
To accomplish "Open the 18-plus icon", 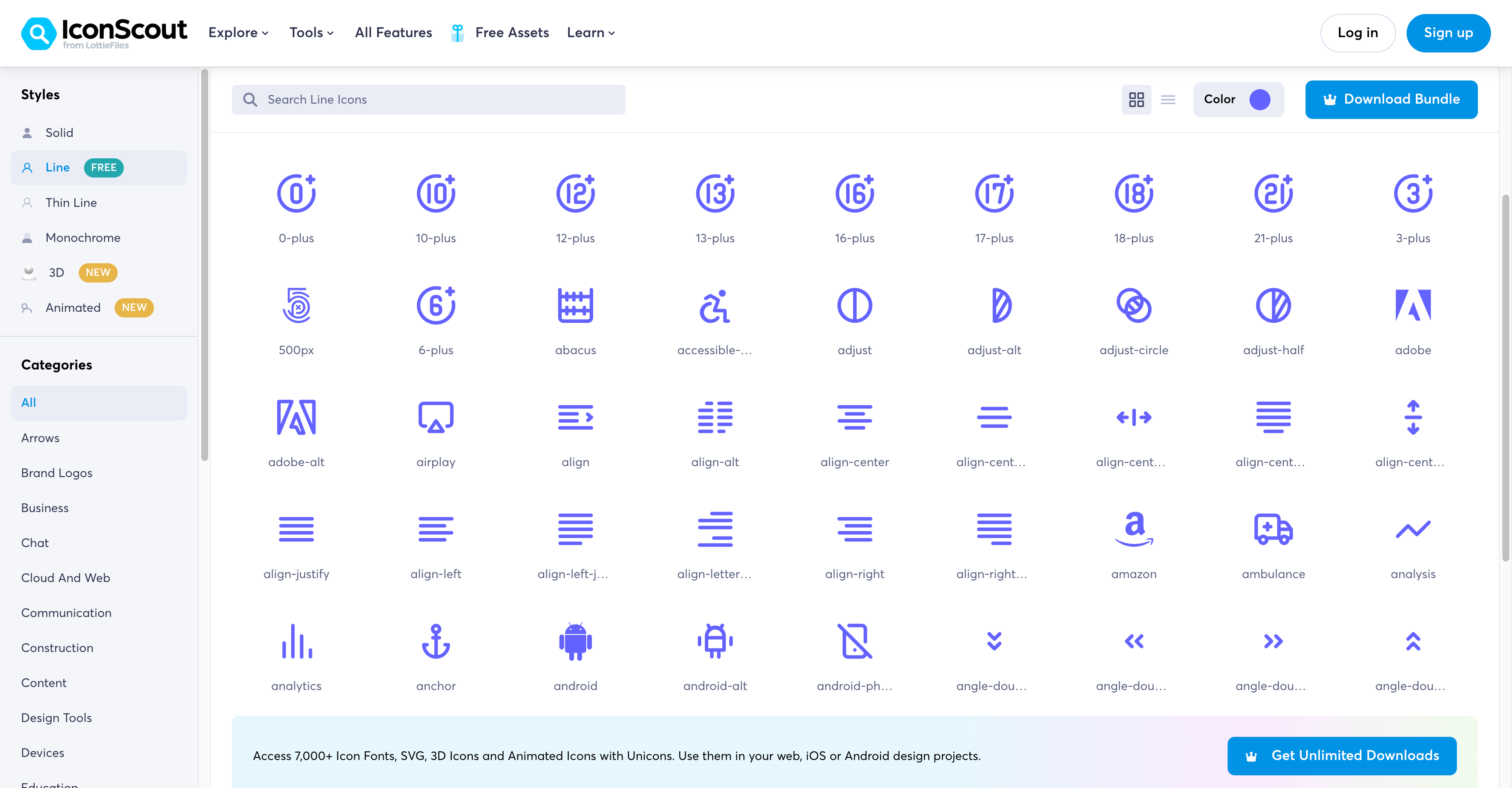I will (x=1134, y=194).
